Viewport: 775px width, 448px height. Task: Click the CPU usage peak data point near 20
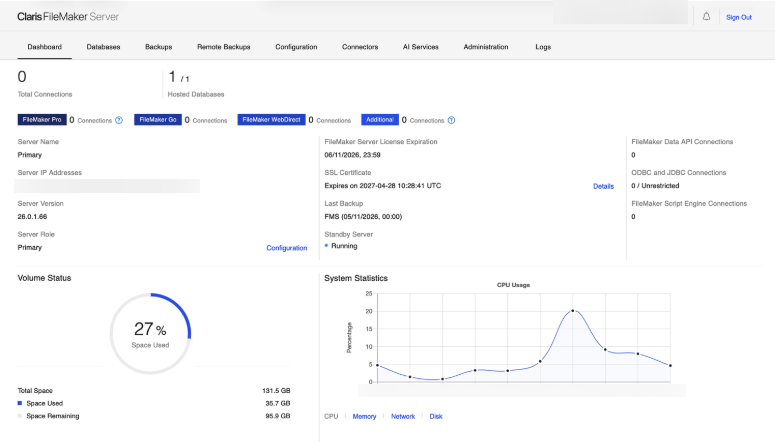tap(573, 311)
